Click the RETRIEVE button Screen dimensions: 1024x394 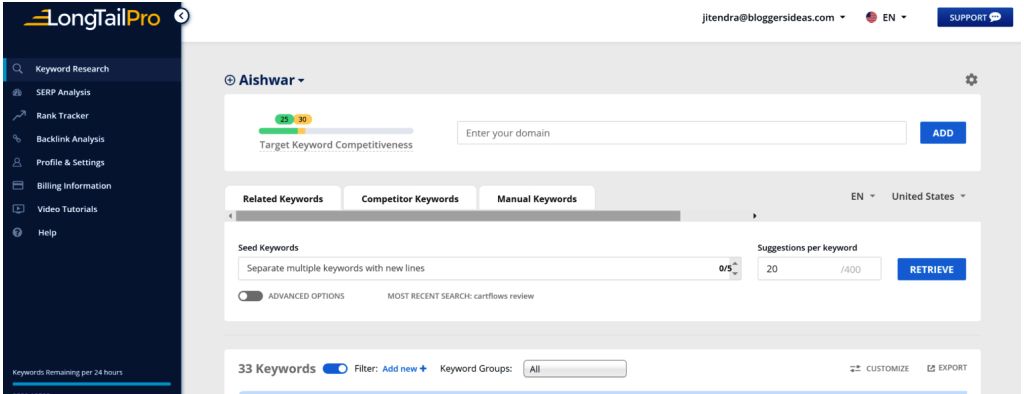pos(931,269)
